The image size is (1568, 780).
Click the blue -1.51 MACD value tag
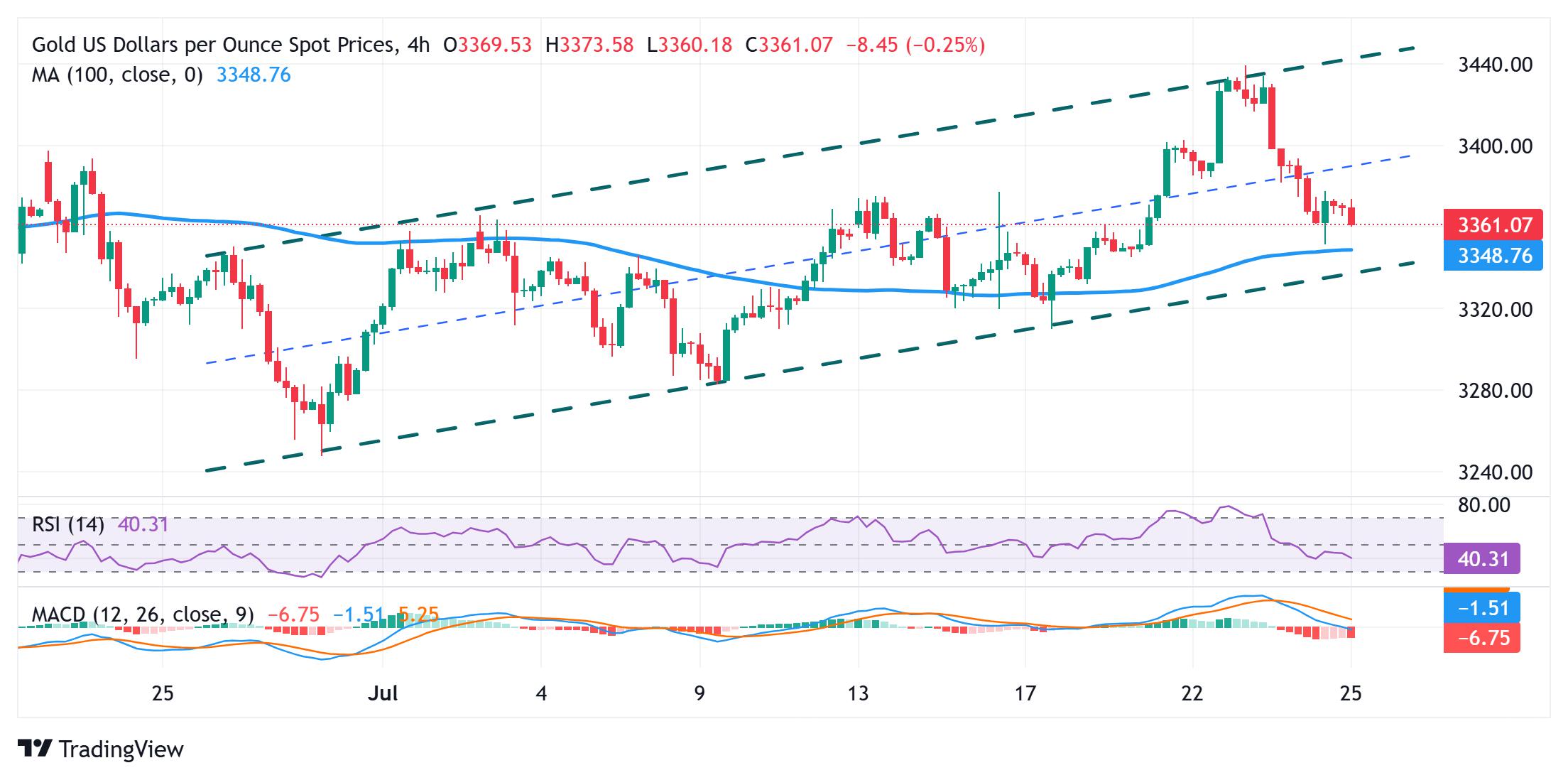[1482, 608]
